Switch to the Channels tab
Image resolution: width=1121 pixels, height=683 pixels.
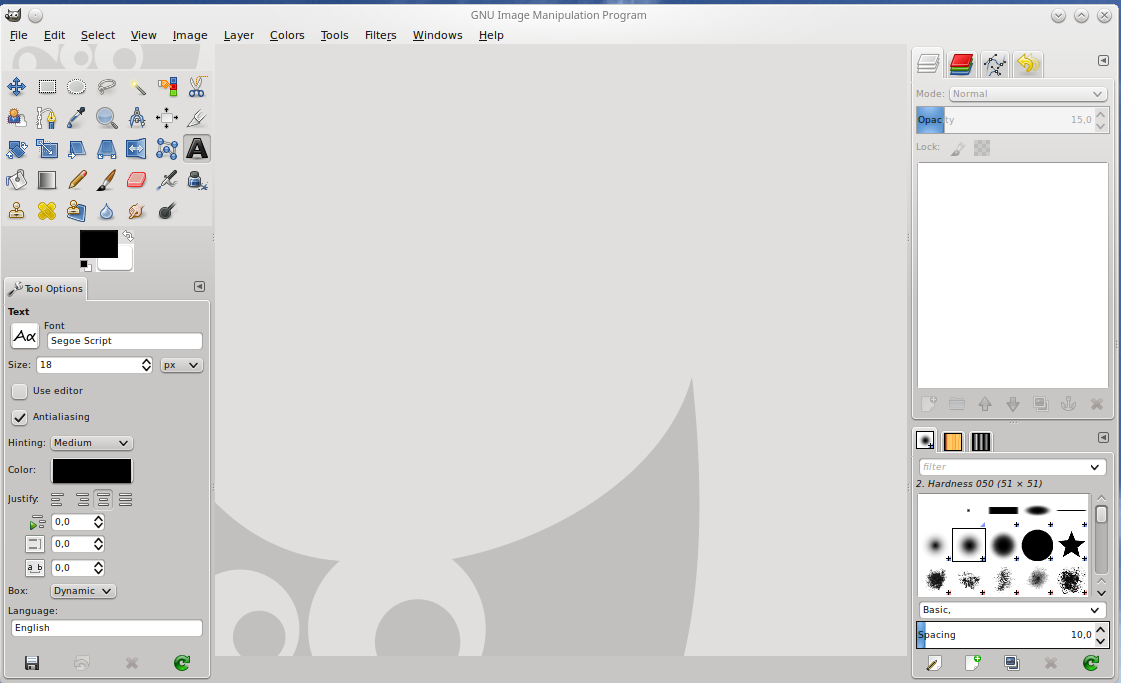[x=962, y=64]
